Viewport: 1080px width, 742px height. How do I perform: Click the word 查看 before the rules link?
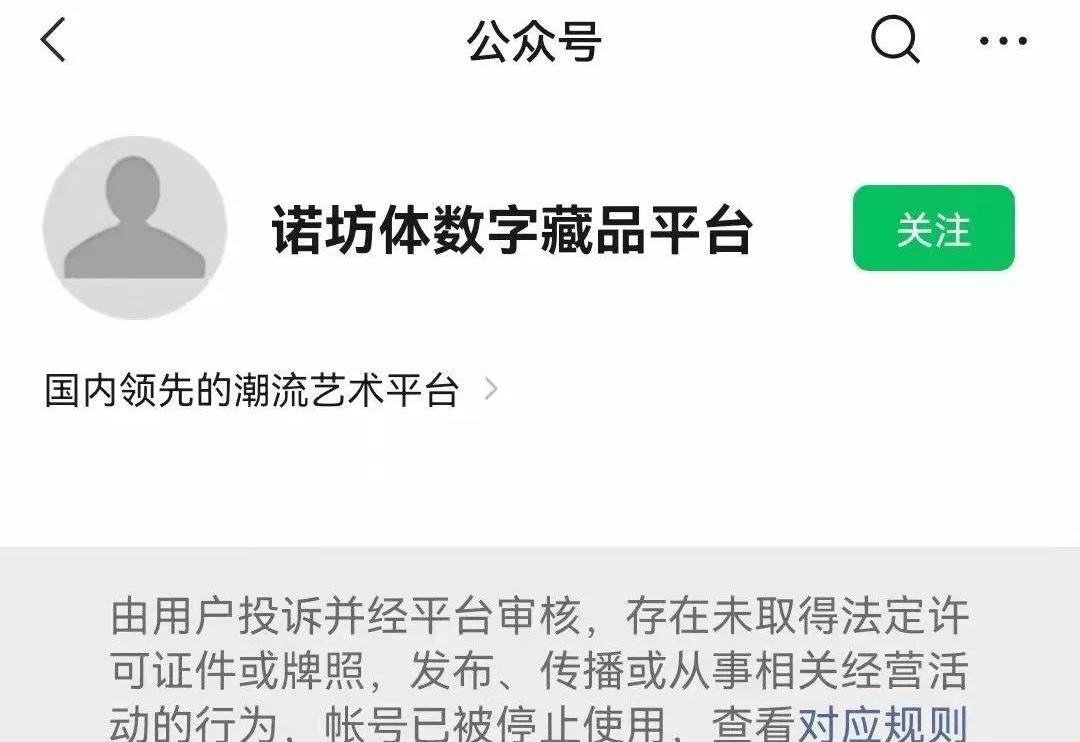click(x=754, y=723)
